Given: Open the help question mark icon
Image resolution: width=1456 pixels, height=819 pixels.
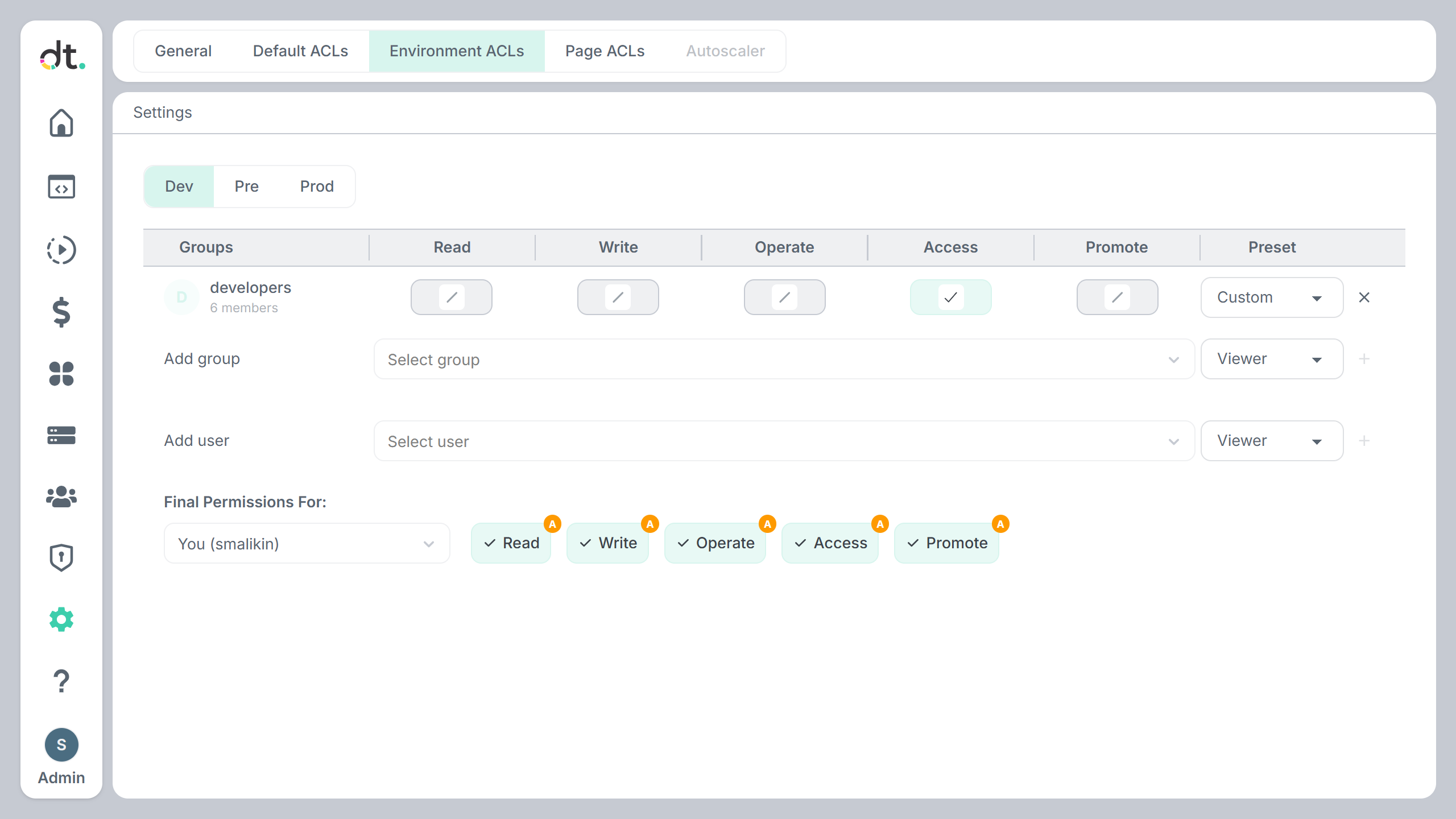Looking at the screenshot, I should [61, 681].
